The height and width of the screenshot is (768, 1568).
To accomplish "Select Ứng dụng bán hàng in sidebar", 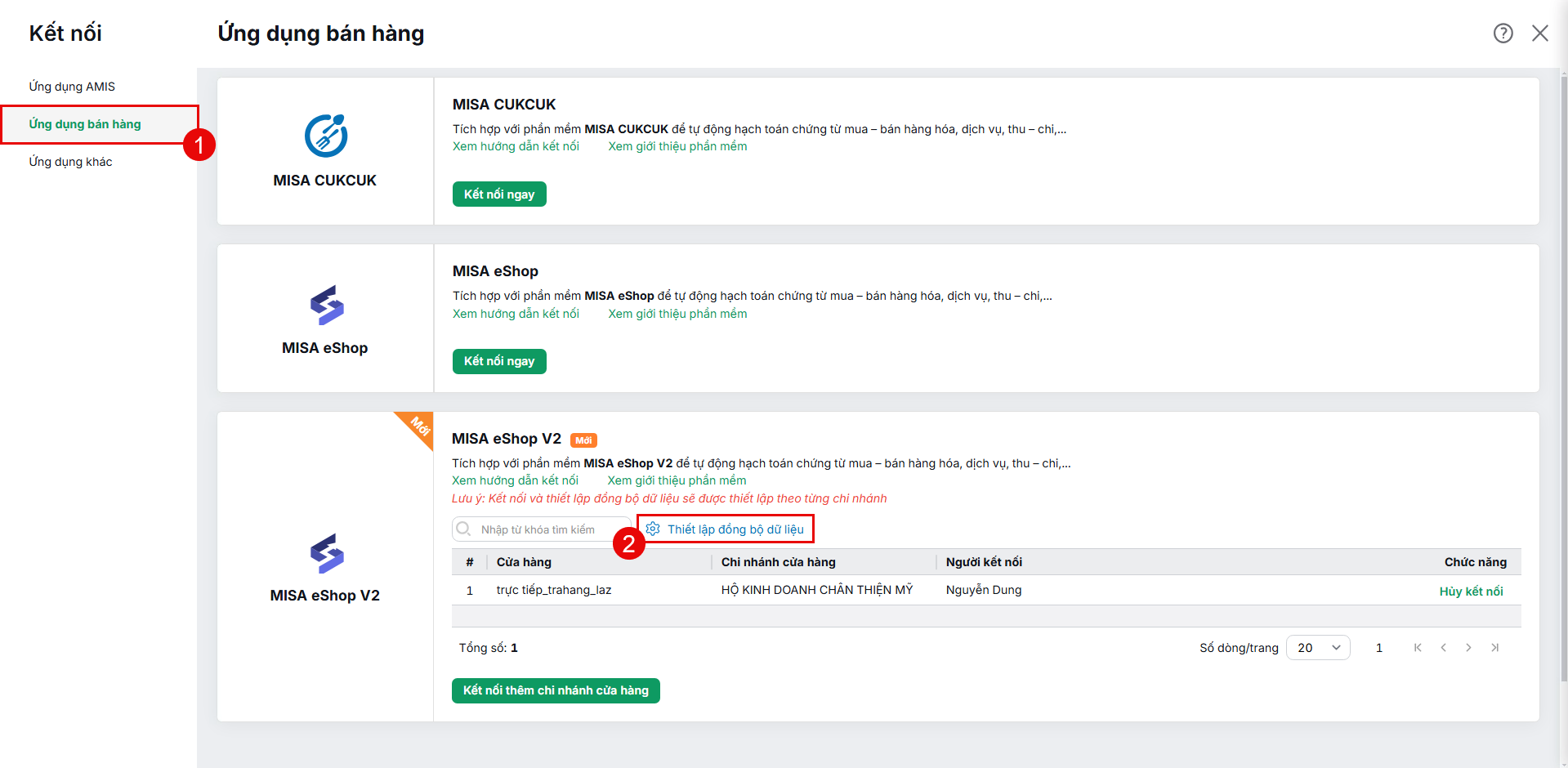I will point(100,124).
